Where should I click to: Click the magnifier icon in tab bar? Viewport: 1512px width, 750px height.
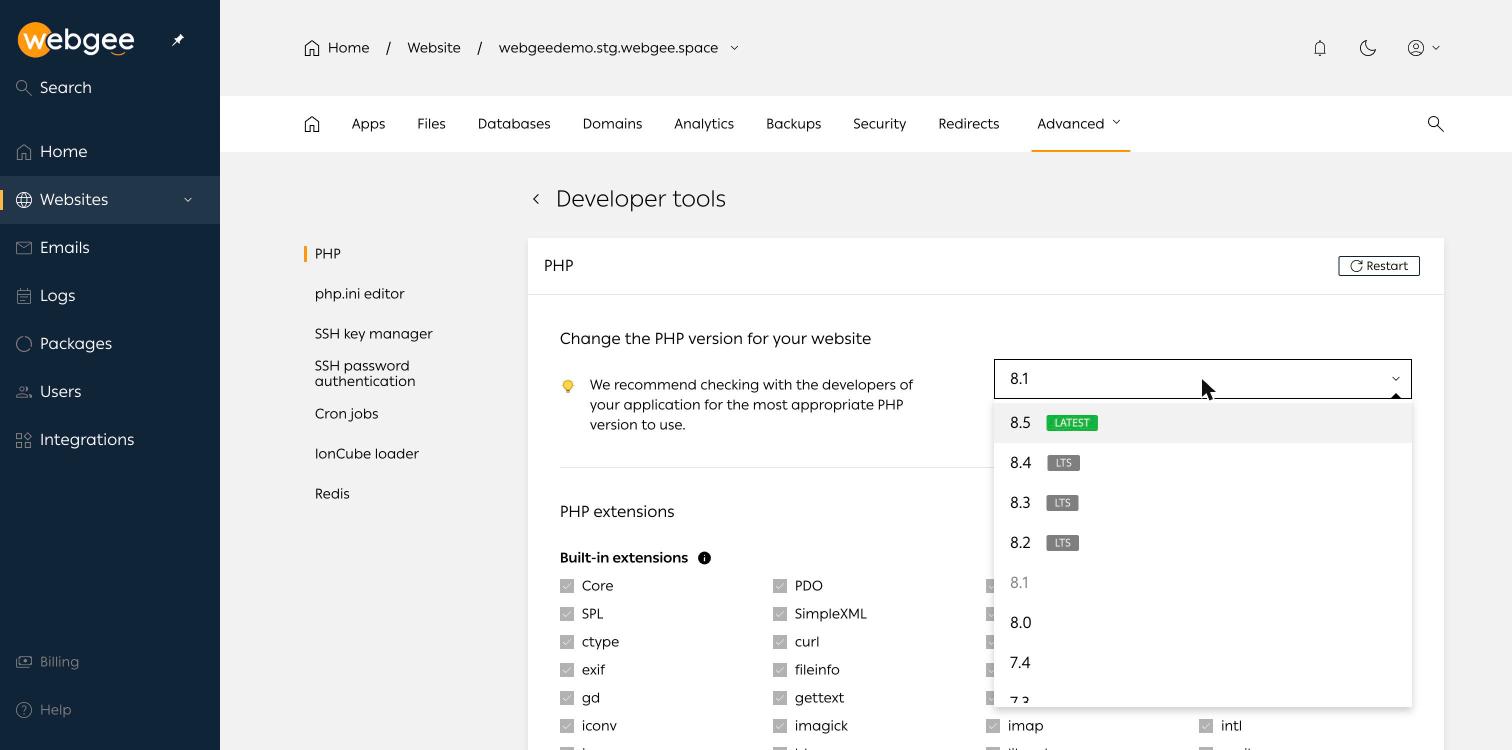[1436, 124]
